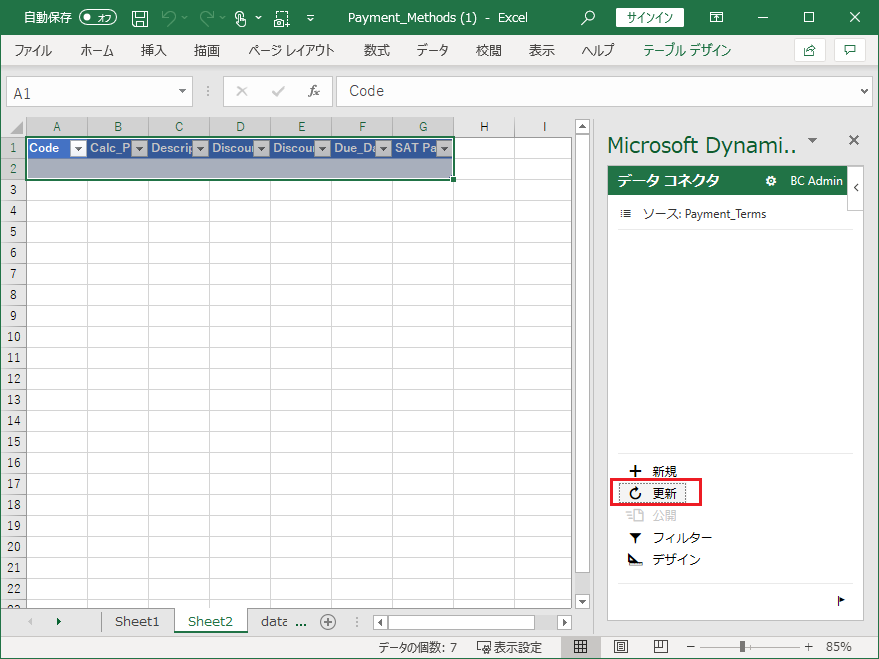Click the zoom slider handle
The width and height of the screenshot is (879, 659).
tap(742, 647)
